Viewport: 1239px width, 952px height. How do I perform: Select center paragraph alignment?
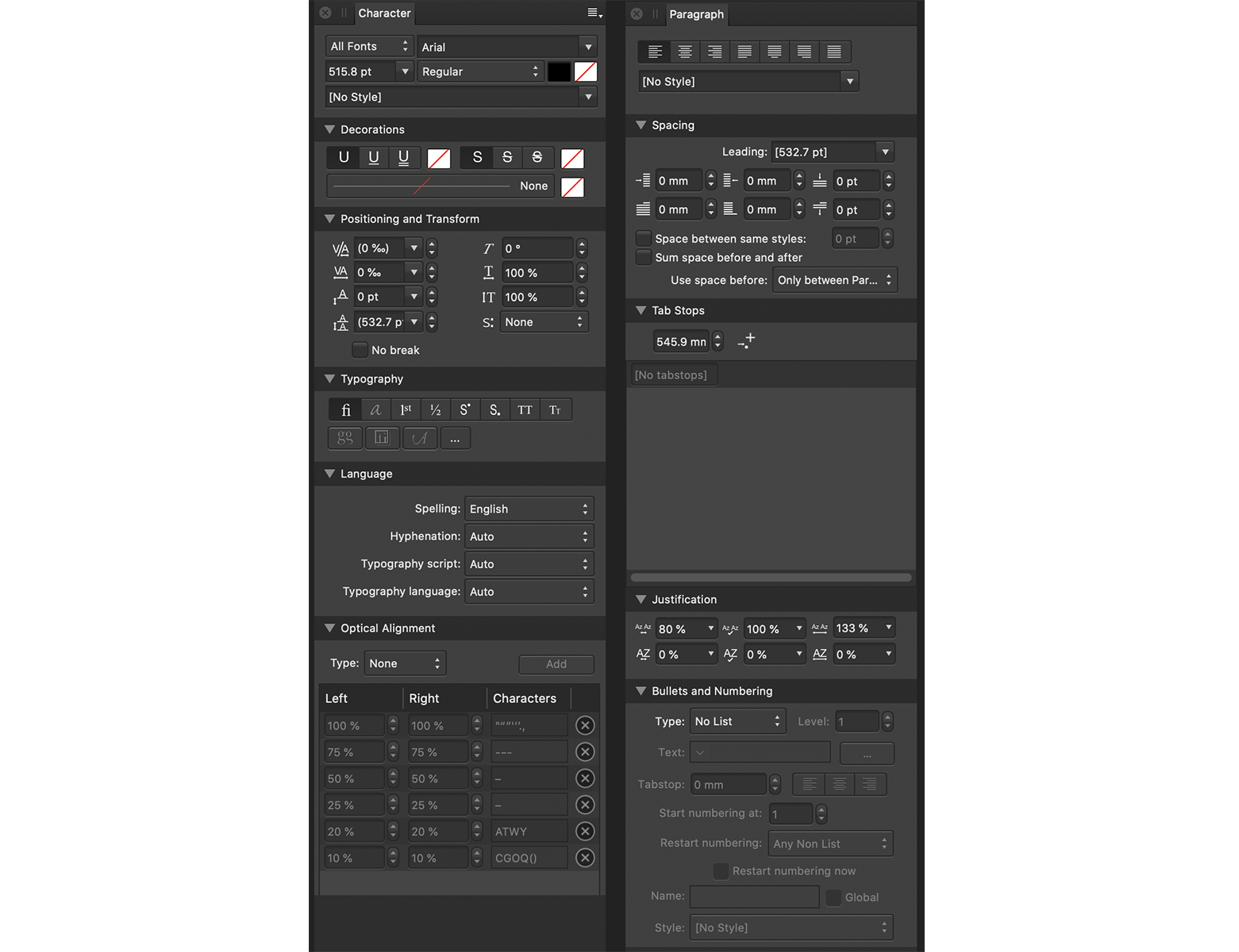(x=684, y=52)
